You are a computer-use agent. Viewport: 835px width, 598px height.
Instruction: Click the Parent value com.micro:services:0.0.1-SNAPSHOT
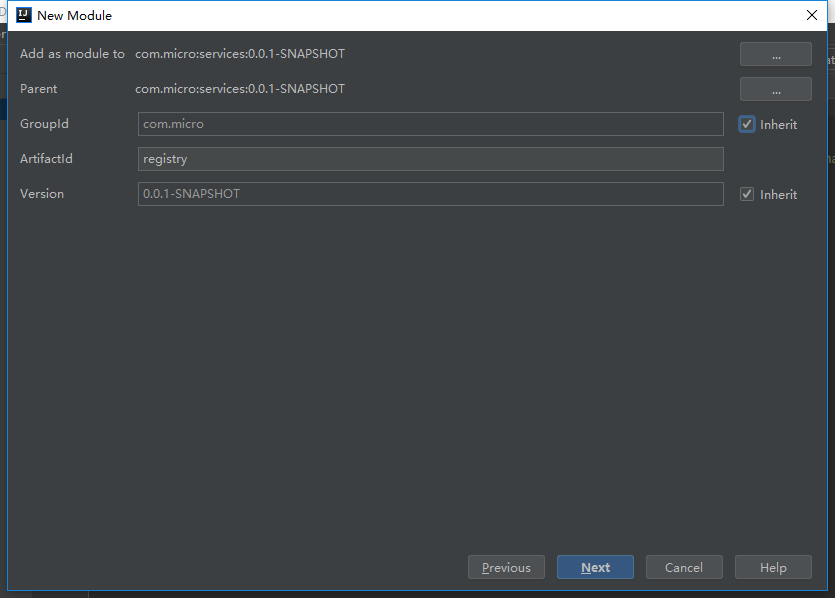click(240, 89)
